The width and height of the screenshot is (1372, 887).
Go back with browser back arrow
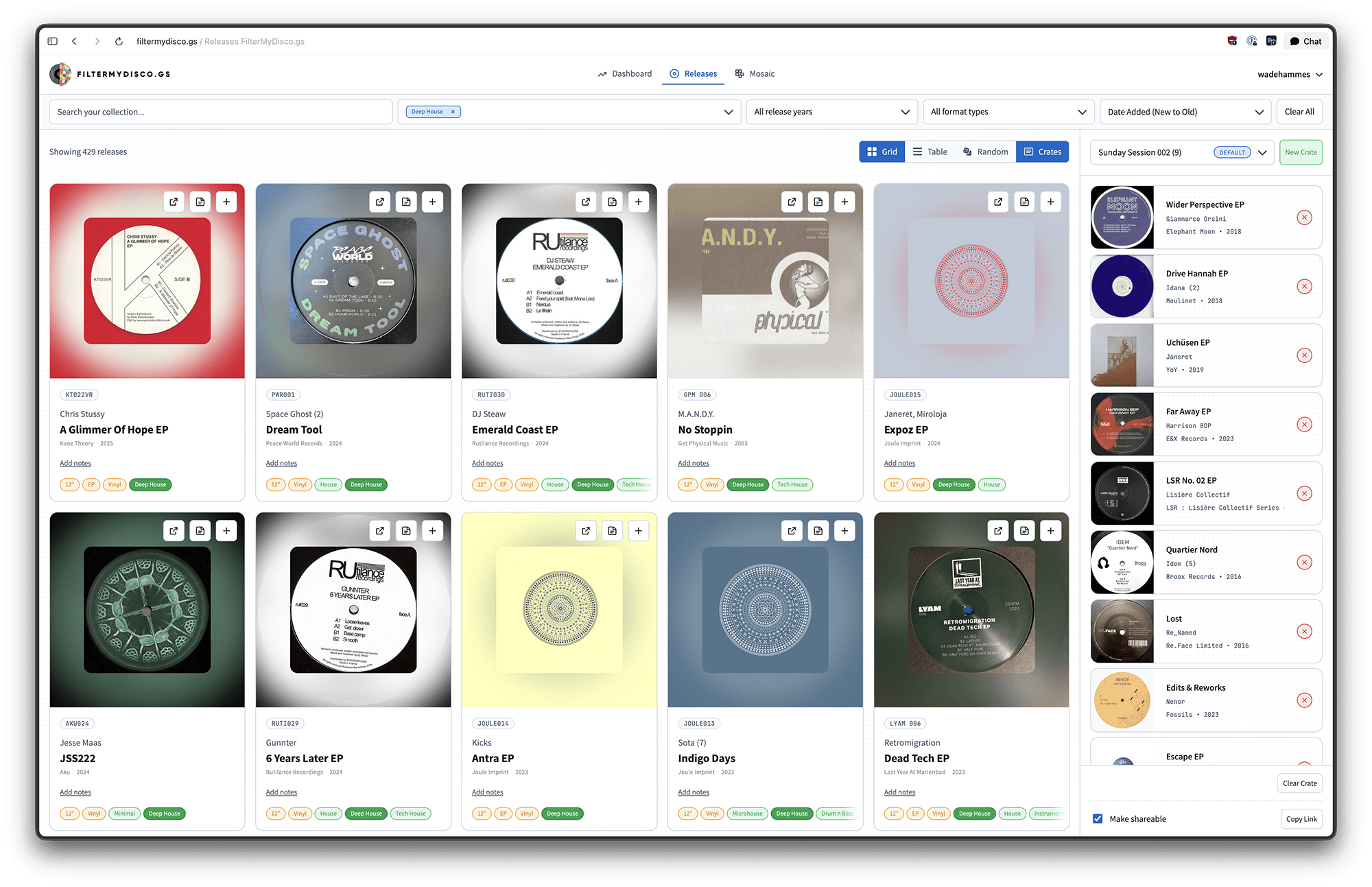74,41
